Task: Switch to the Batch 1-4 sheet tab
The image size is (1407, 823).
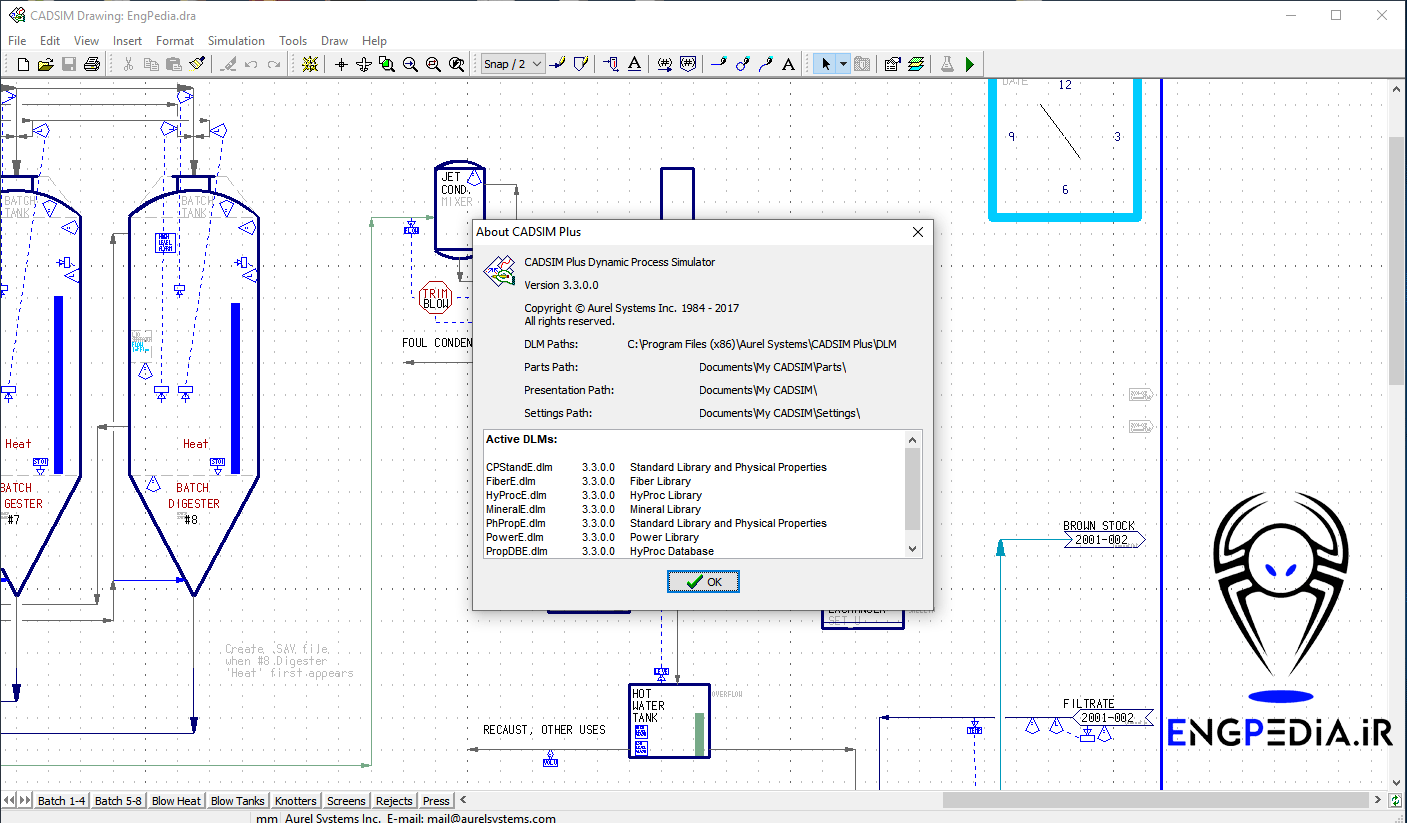Action: pyautogui.click(x=61, y=801)
